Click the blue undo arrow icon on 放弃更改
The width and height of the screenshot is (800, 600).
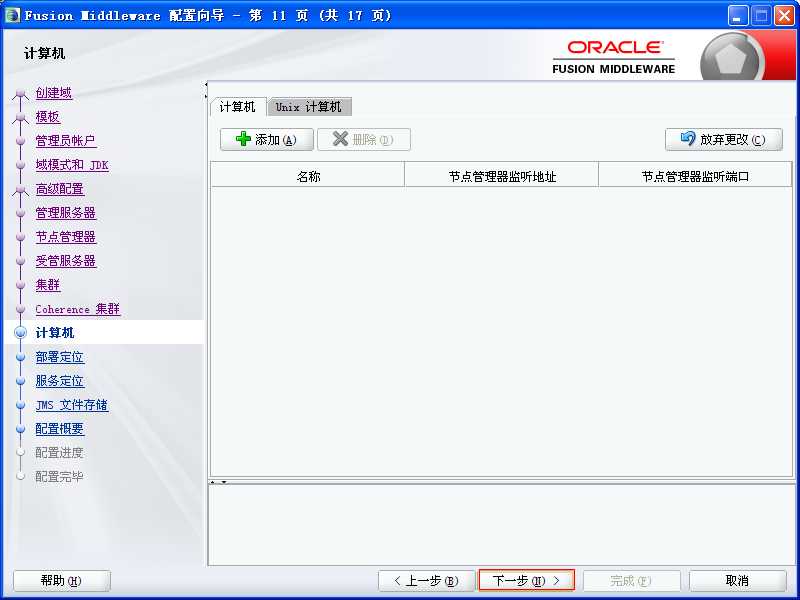(688, 138)
